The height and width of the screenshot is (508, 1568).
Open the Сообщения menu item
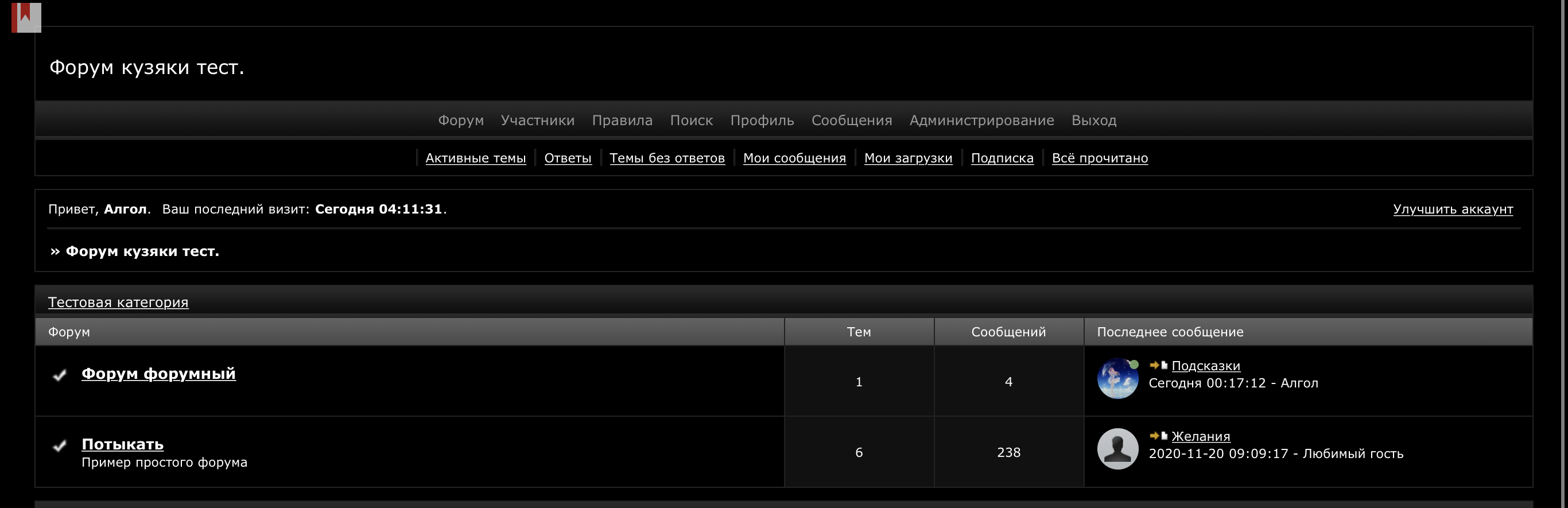pyautogui.click(x=852, y=121)
